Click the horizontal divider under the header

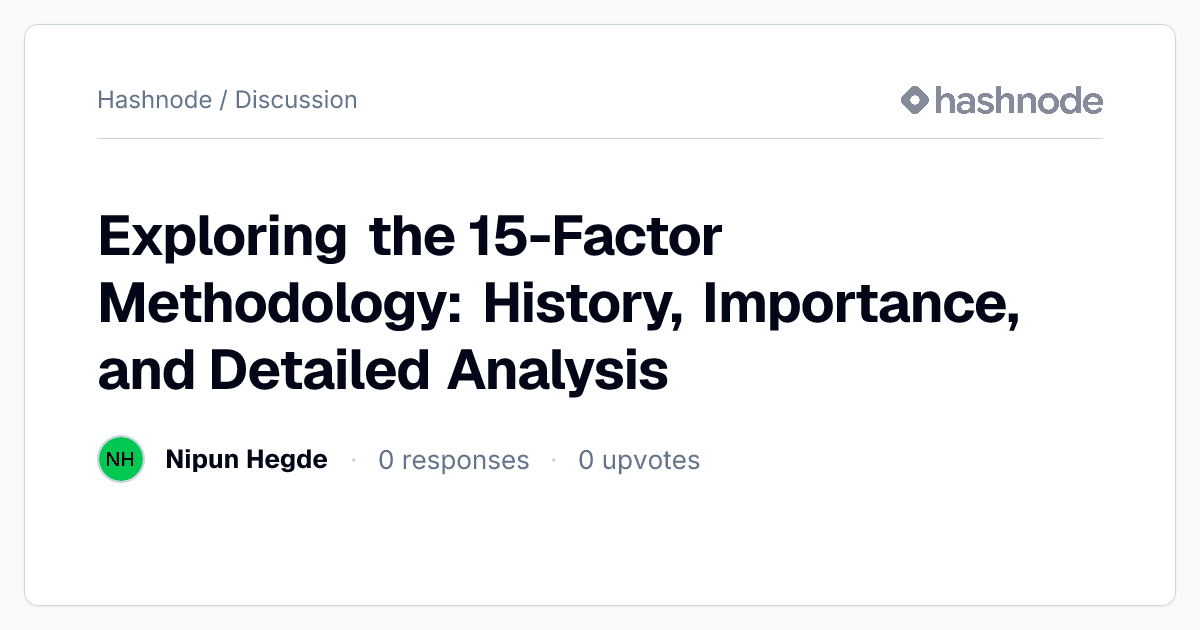(x=600, y=138)
